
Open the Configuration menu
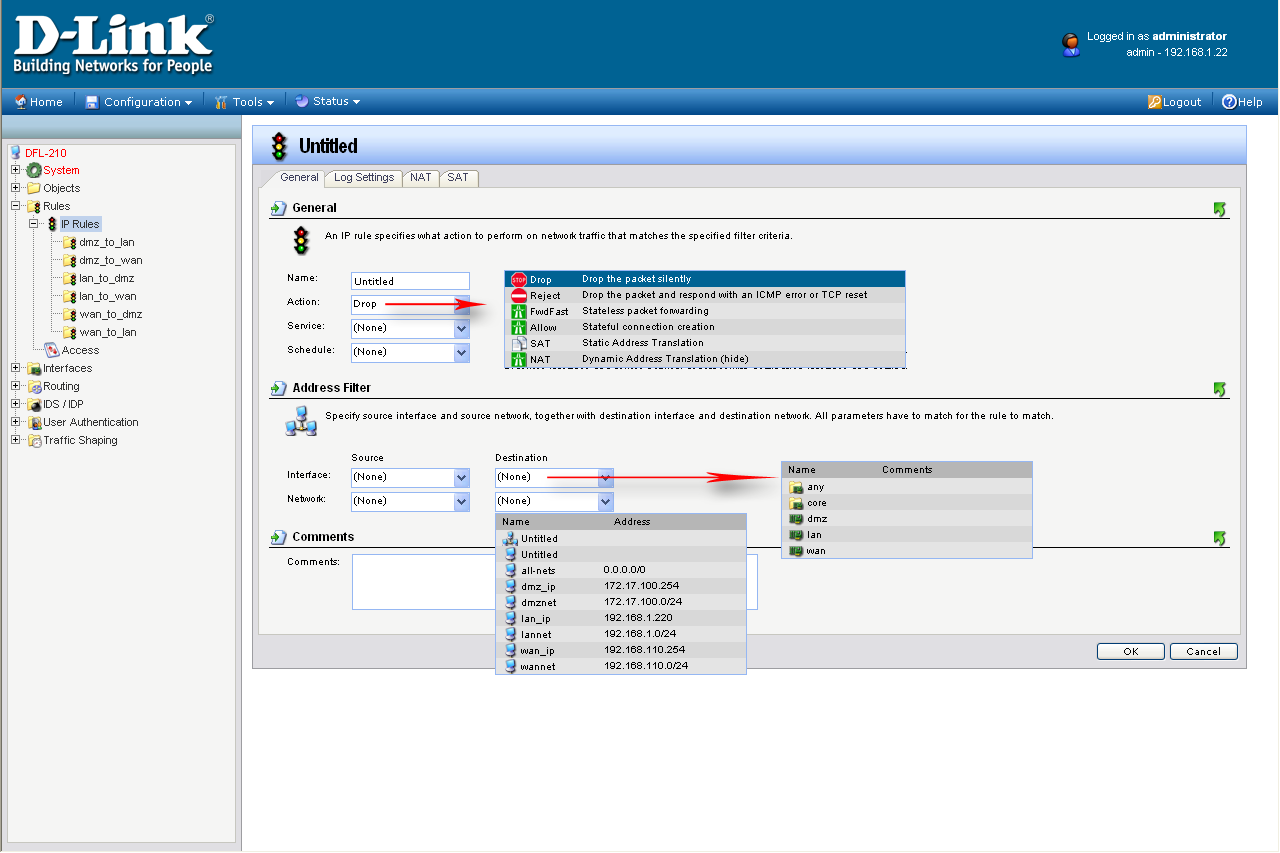(141, 102)
